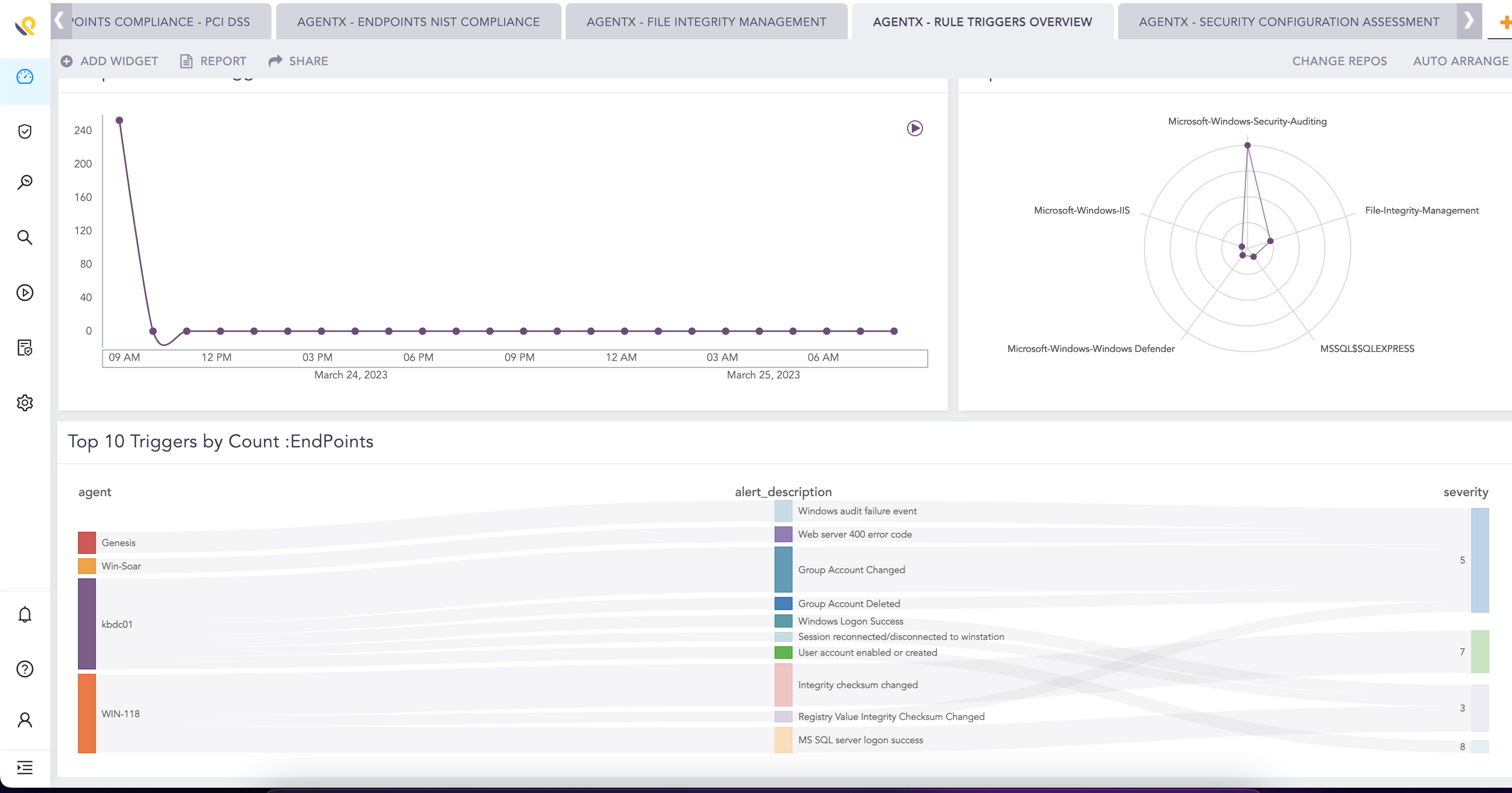
Task: Open the help question-mark icon
Action: pyautogui.click(x=24, y=668)
